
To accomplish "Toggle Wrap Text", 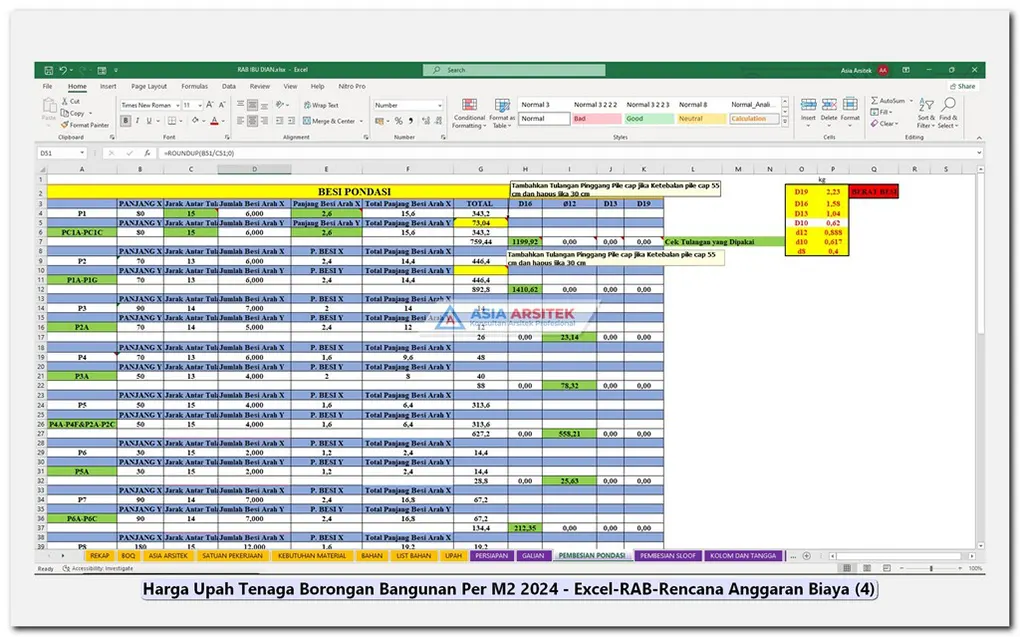I will (321, 105).
